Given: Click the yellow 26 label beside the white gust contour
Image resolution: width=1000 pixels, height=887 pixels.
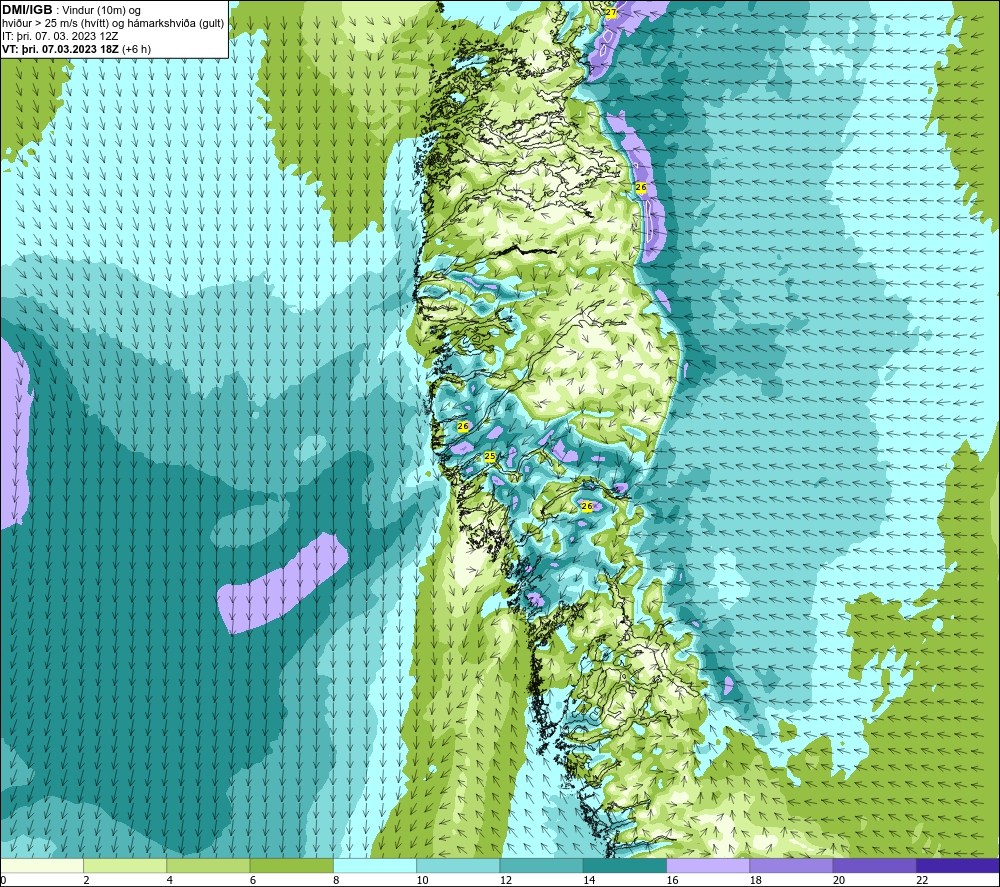Looking at the screenshot, I should point(641,187).
